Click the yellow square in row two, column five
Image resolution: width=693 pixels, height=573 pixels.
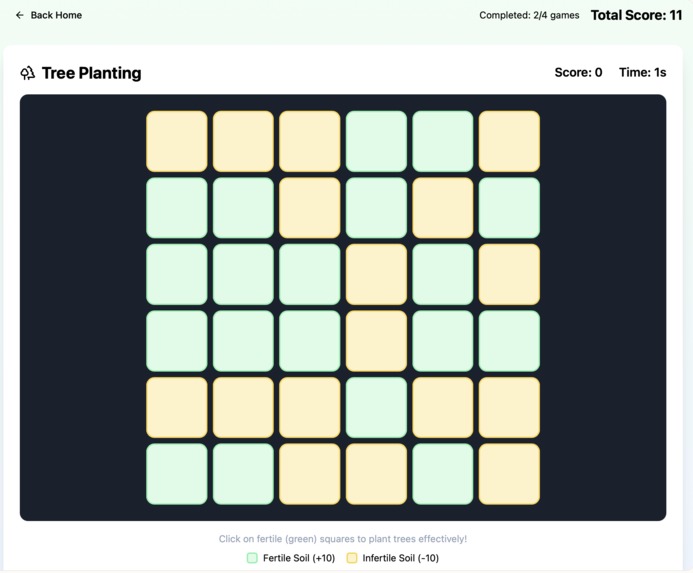point(443,208)
